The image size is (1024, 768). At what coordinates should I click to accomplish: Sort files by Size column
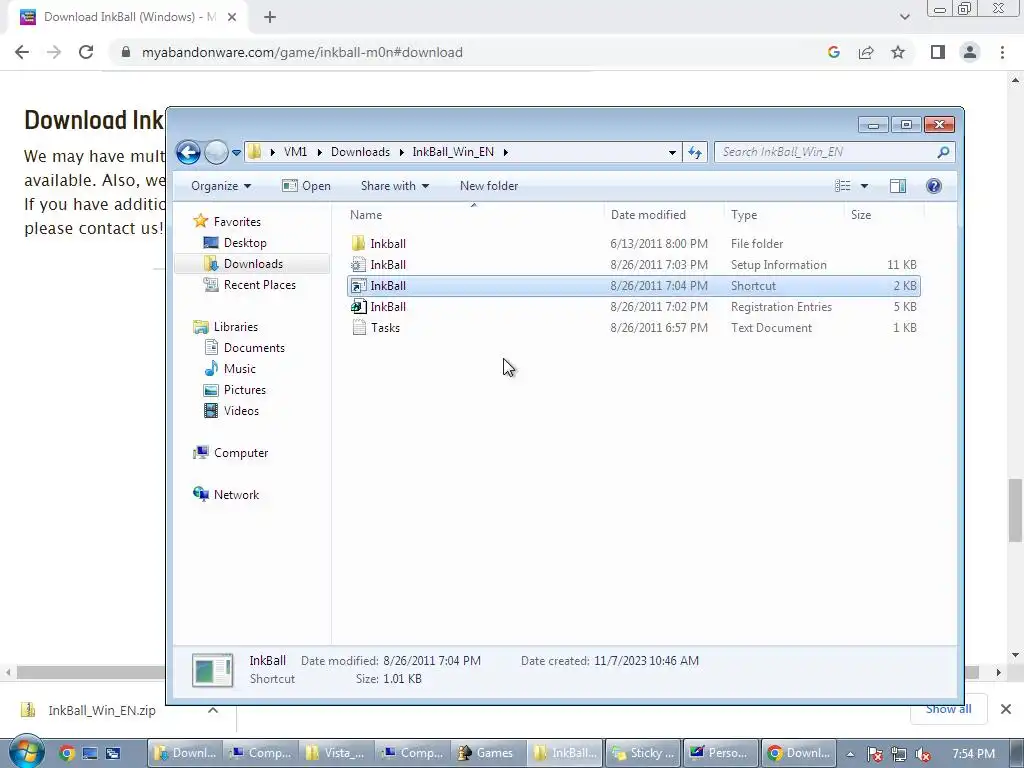tap(884, 215)
